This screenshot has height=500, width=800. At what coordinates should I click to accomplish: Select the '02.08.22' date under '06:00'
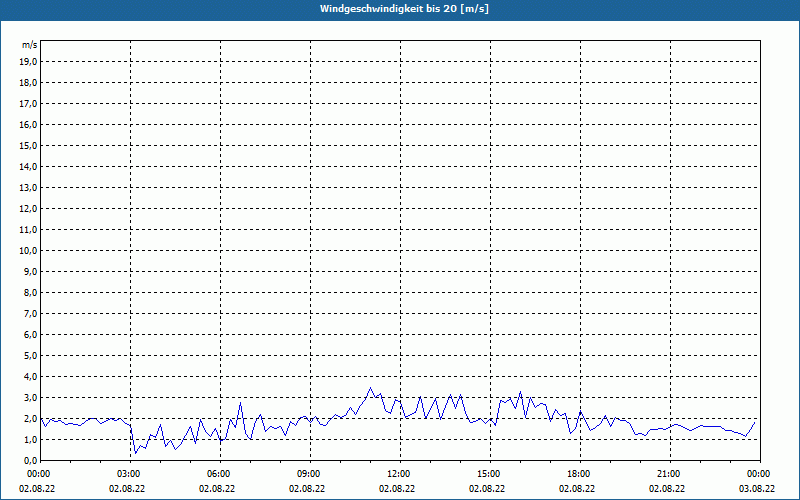[217, 488]
